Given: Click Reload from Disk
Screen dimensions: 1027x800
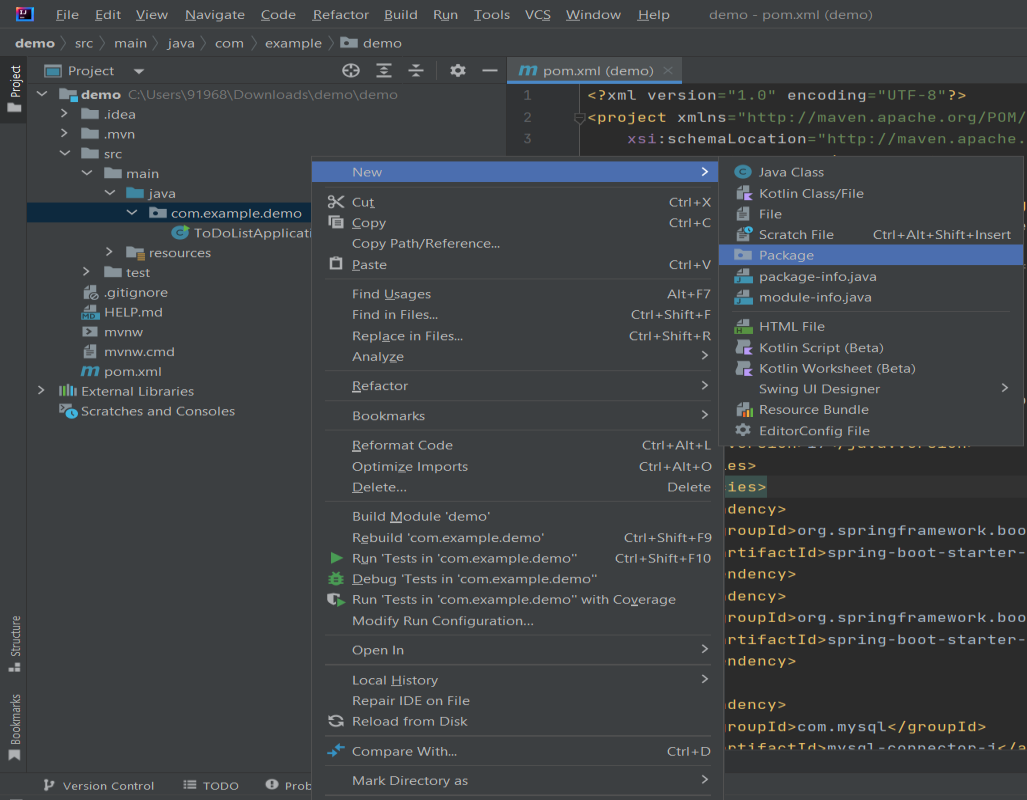Looking at the screenshot, I should (517, 722).
